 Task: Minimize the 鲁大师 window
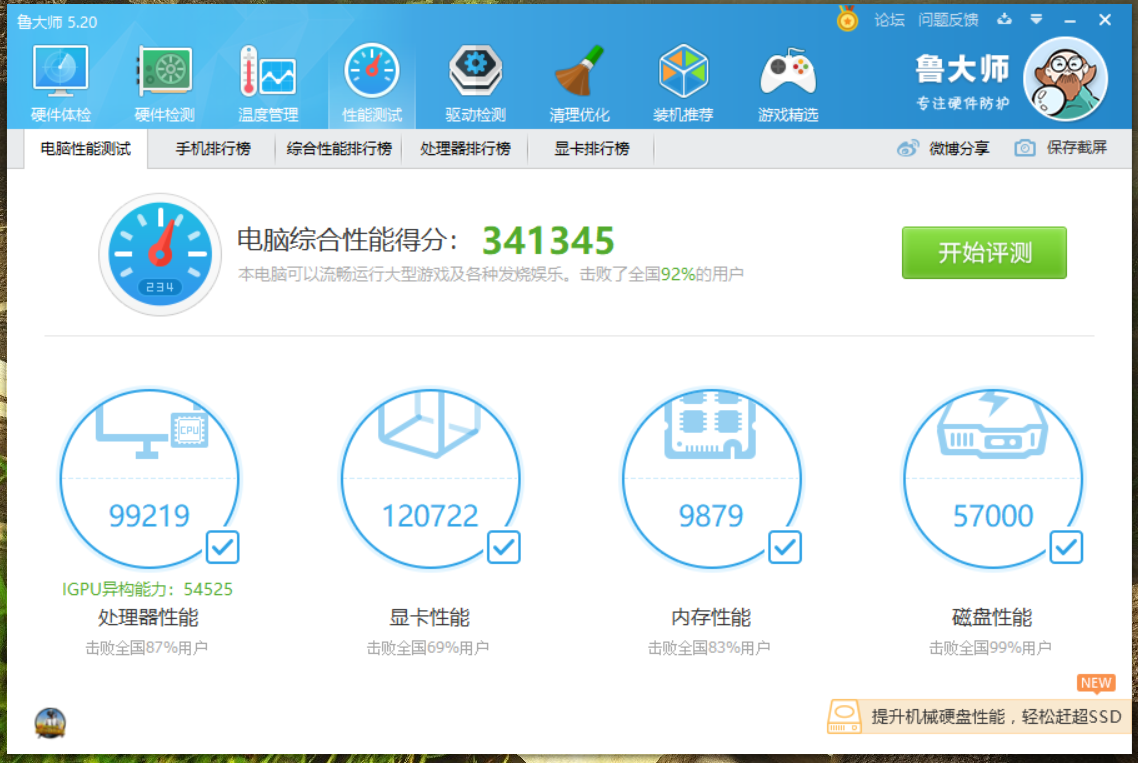(1070, 20)
